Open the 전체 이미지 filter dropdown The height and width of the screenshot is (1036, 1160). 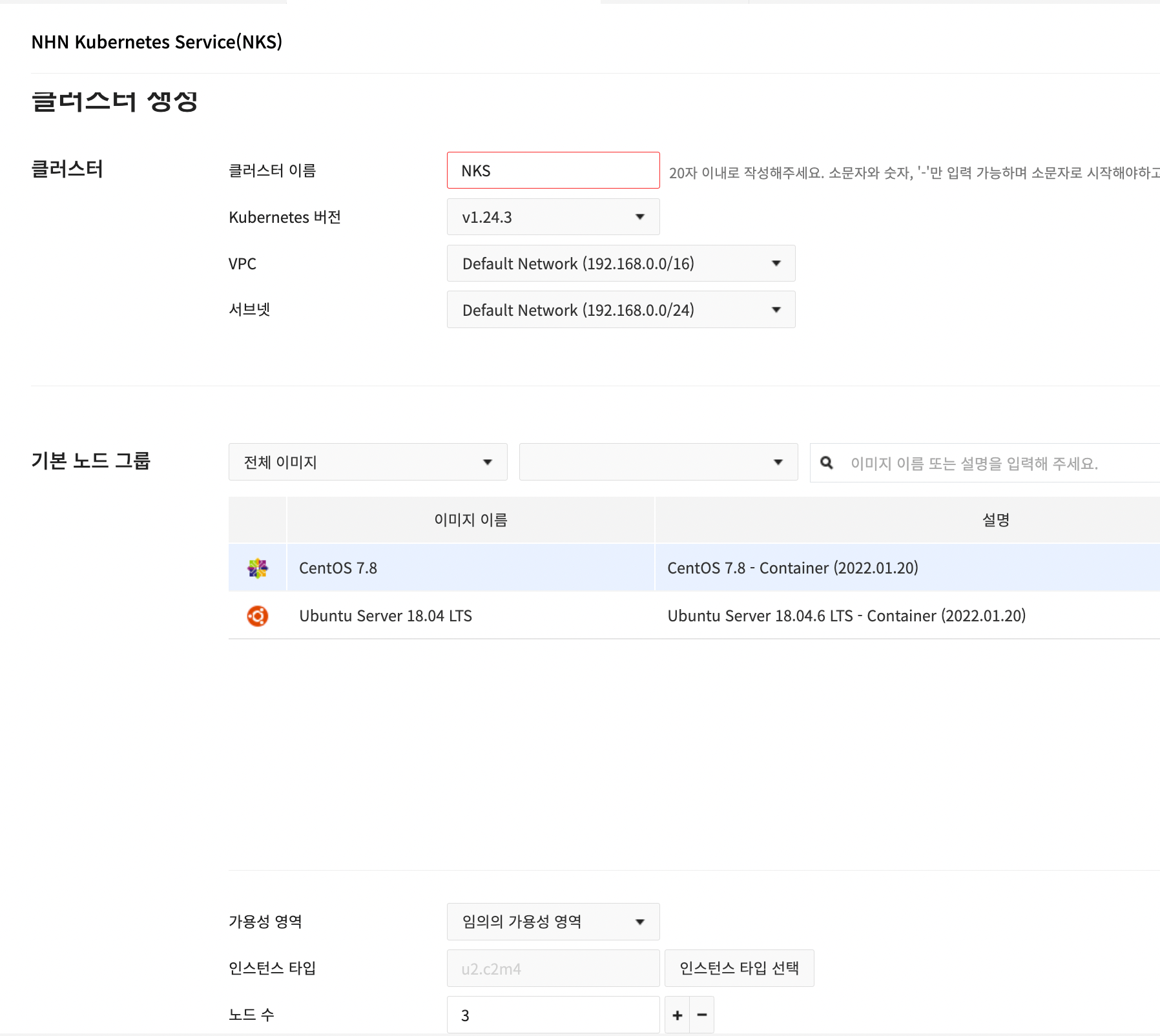[368, 462]
